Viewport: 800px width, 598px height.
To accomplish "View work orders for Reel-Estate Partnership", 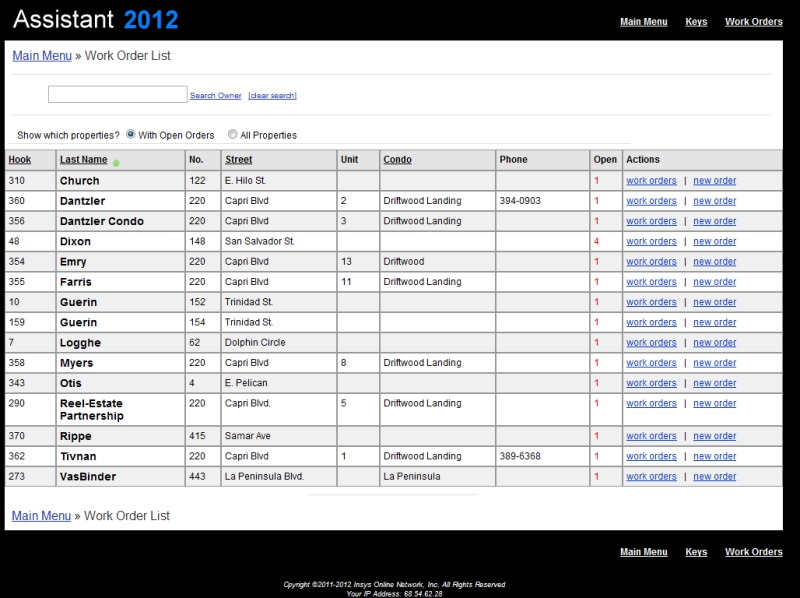I will (x=651, y=403).
